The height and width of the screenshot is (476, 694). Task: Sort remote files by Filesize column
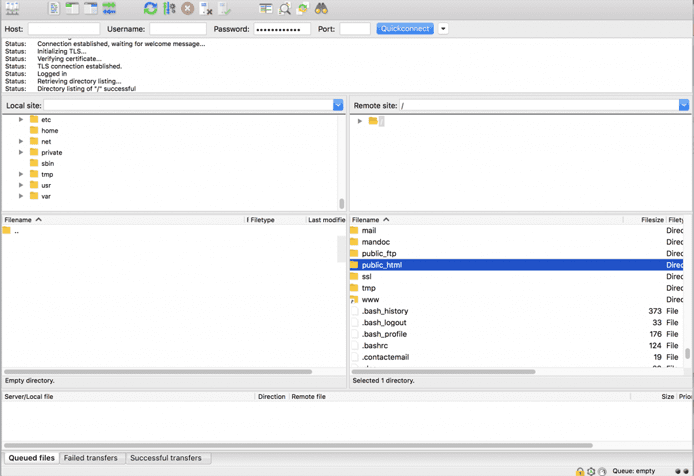(651, 220)
